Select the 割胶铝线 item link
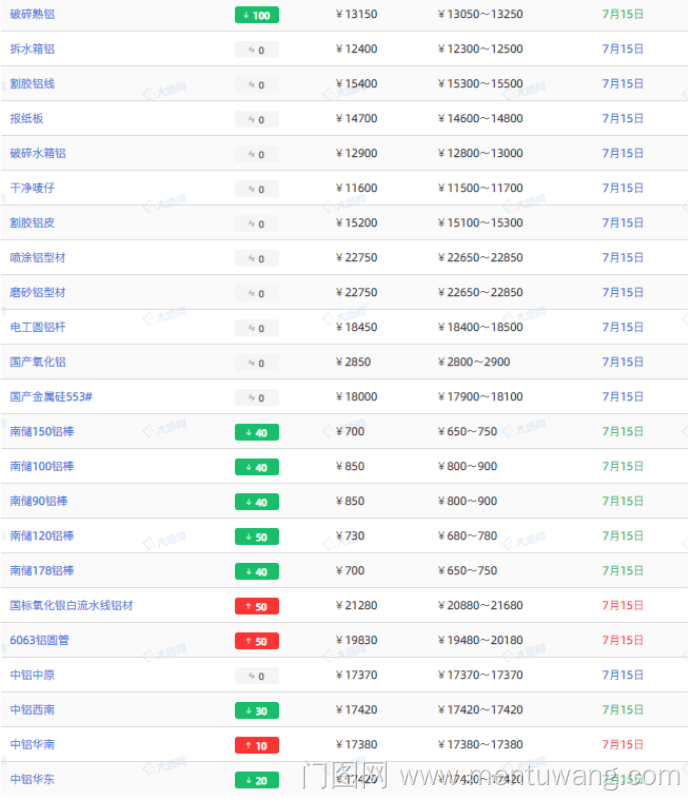This screenshot has width=692, height=800. (x=32, y=84)
